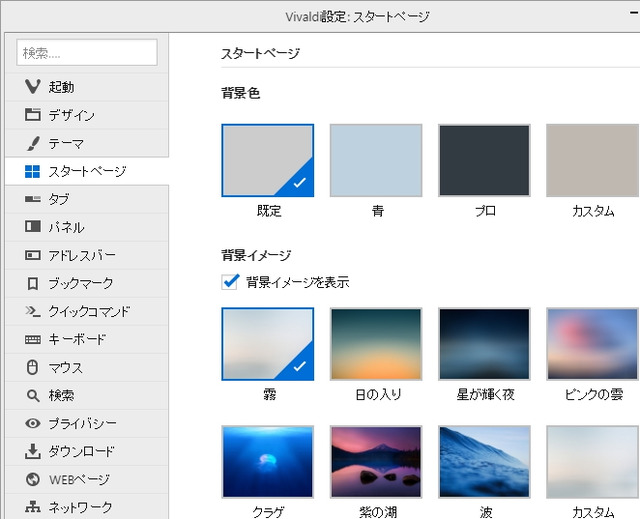
Task: Open パネル settings page
Action: click(x=87, y=227)
